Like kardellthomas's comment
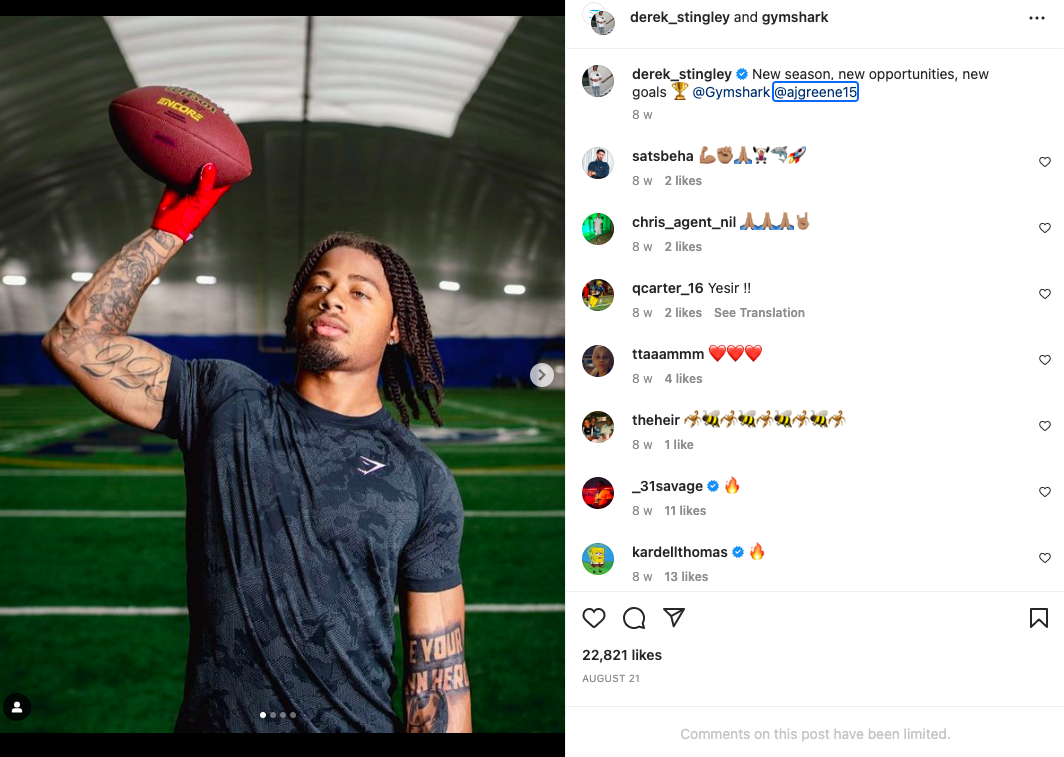The image size is (1064, 757). coord(1045,558)
